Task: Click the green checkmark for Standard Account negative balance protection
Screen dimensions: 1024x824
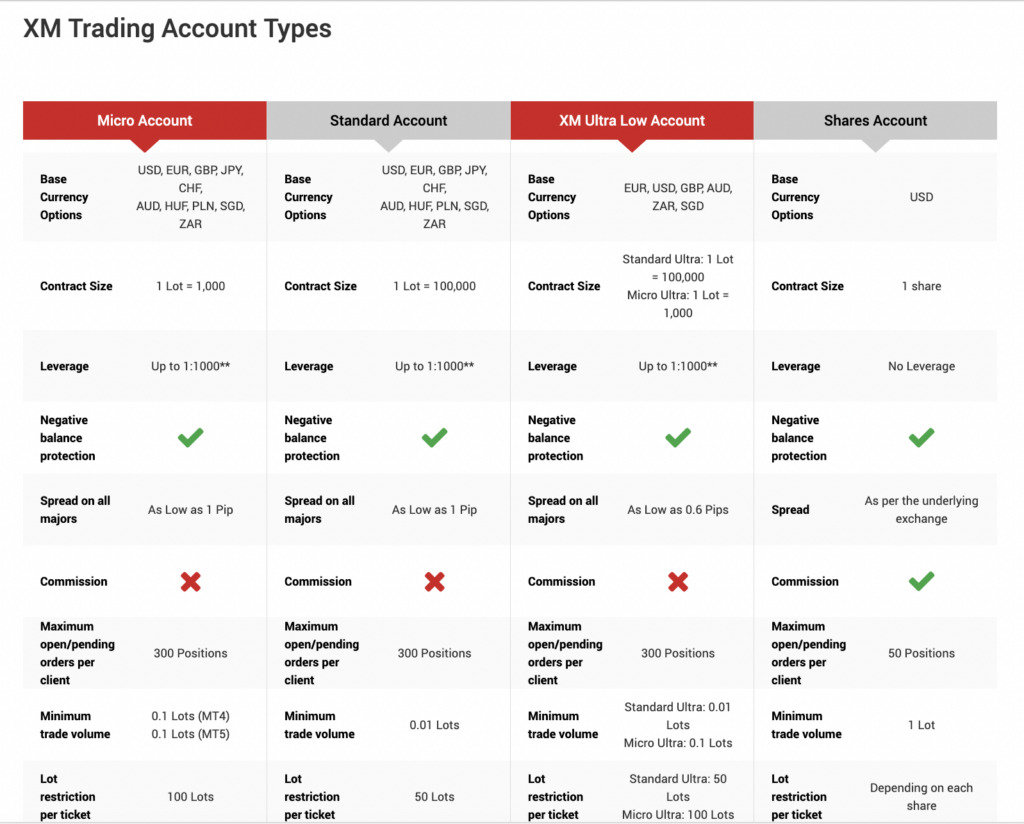Action: pos(434,438)
